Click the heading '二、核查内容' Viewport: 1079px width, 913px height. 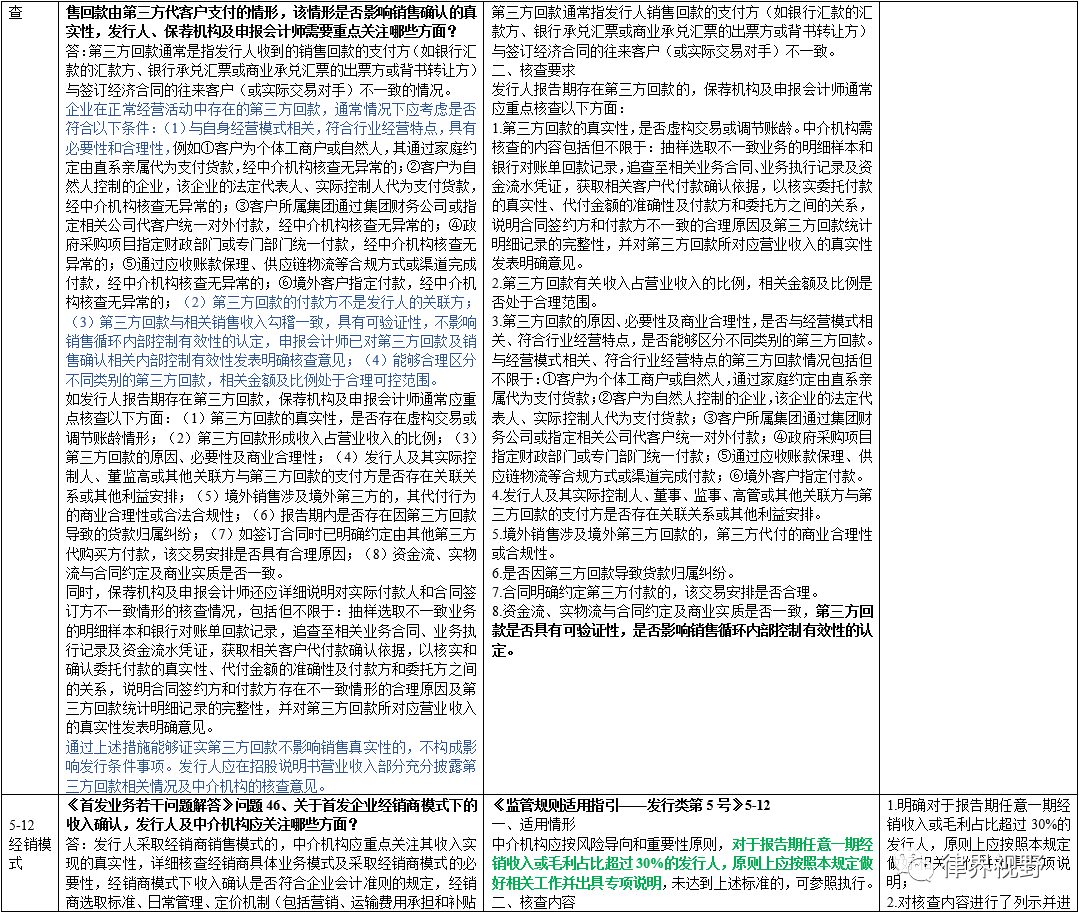pos(533,901)
